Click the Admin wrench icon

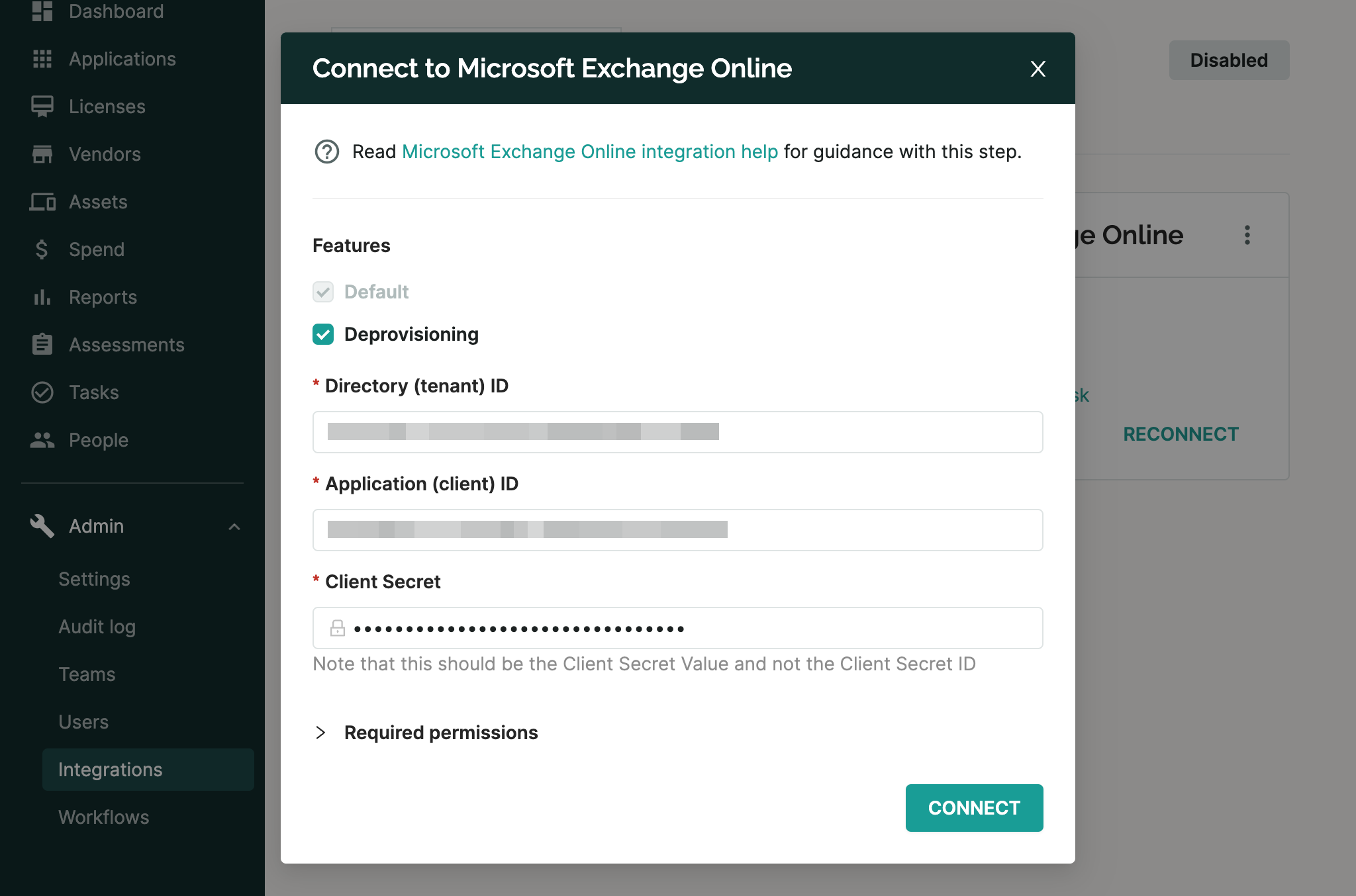pyautogui.click(x=42, y=526)
